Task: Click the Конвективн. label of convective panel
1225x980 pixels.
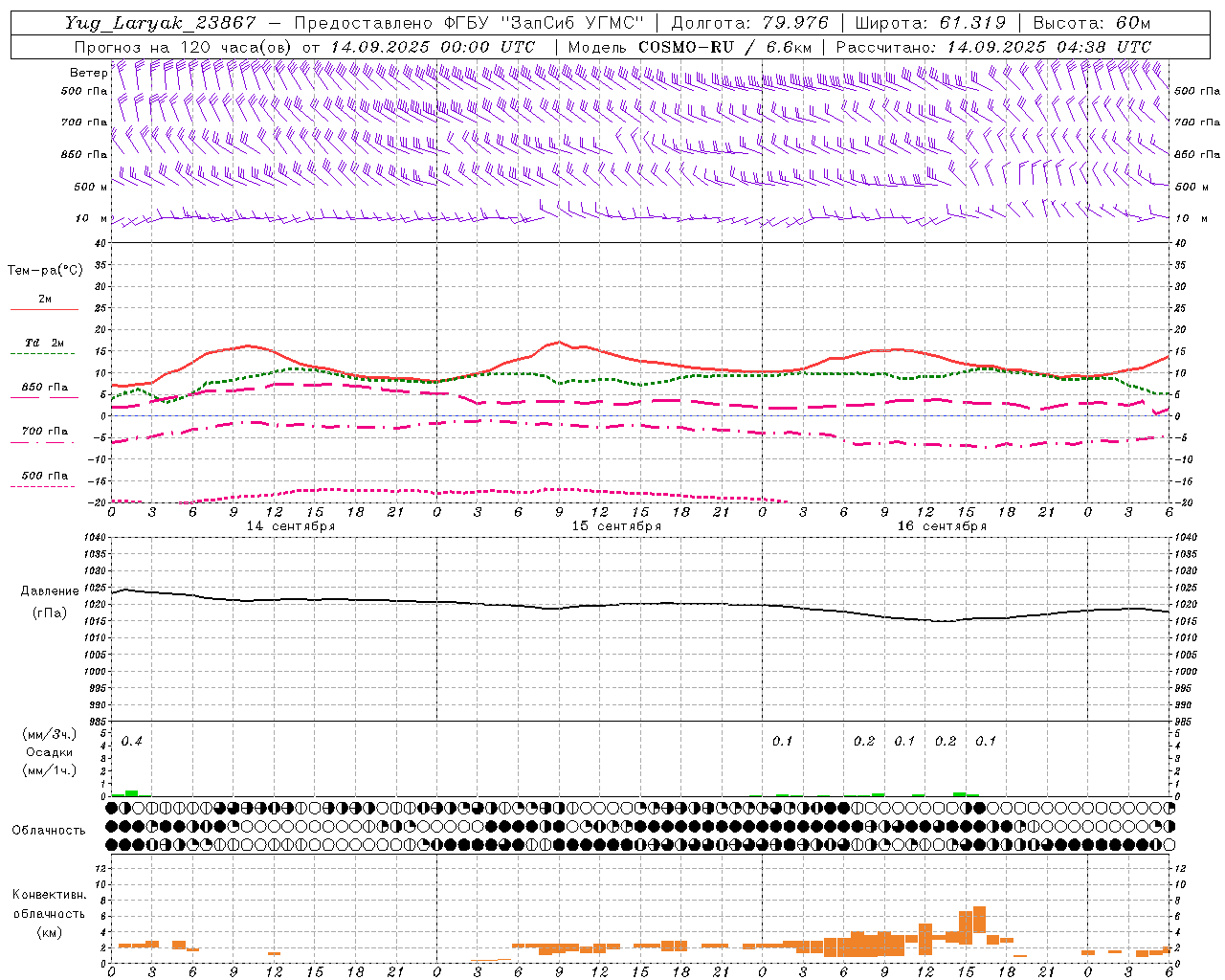Action: coord(50,894)
